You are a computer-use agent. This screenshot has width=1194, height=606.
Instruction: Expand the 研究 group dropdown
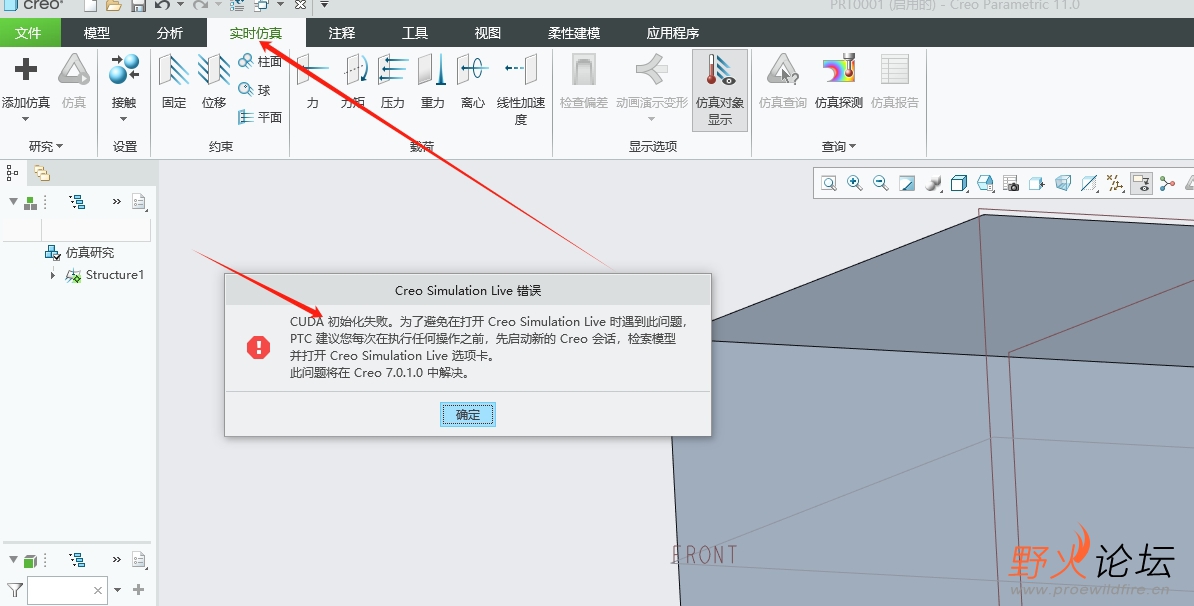coord(46,146)
